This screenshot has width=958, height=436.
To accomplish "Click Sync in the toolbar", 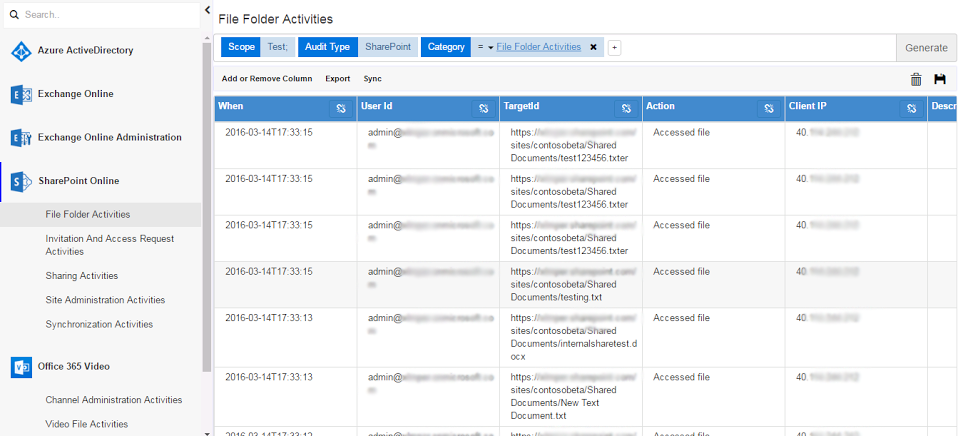I will click(x=373, y=79).
